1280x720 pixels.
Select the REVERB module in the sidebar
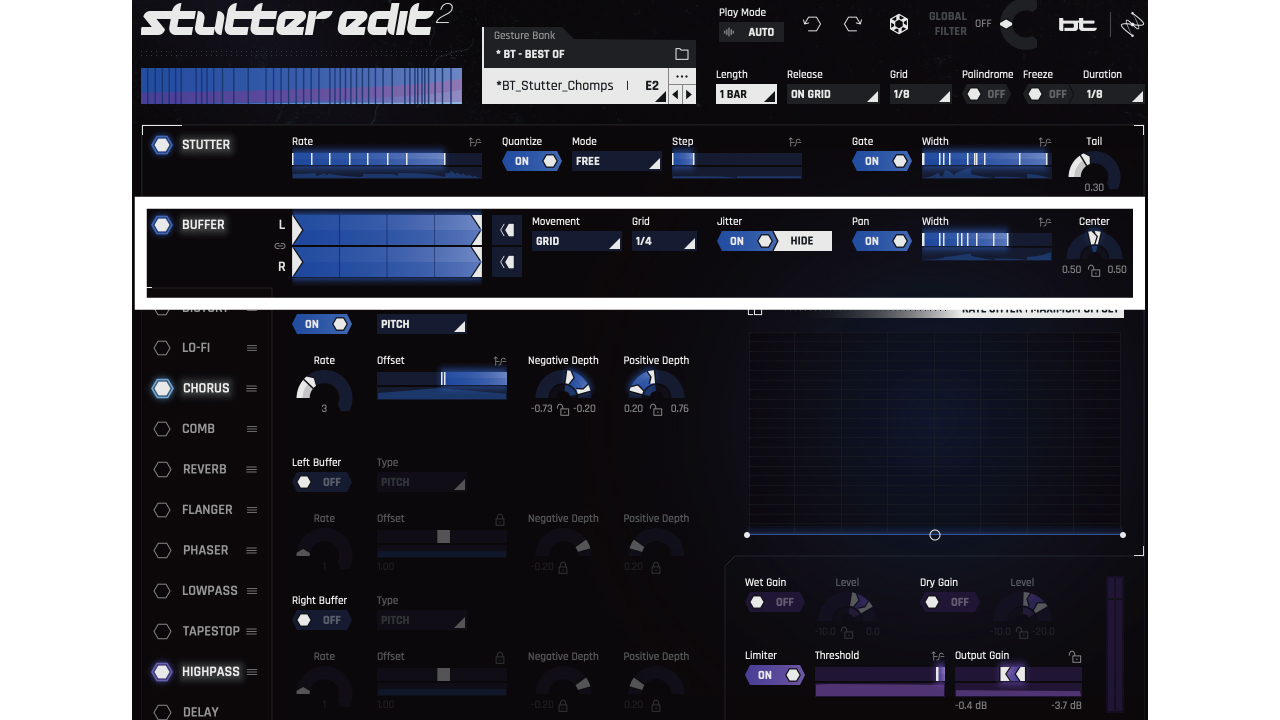tap(204, 469)
